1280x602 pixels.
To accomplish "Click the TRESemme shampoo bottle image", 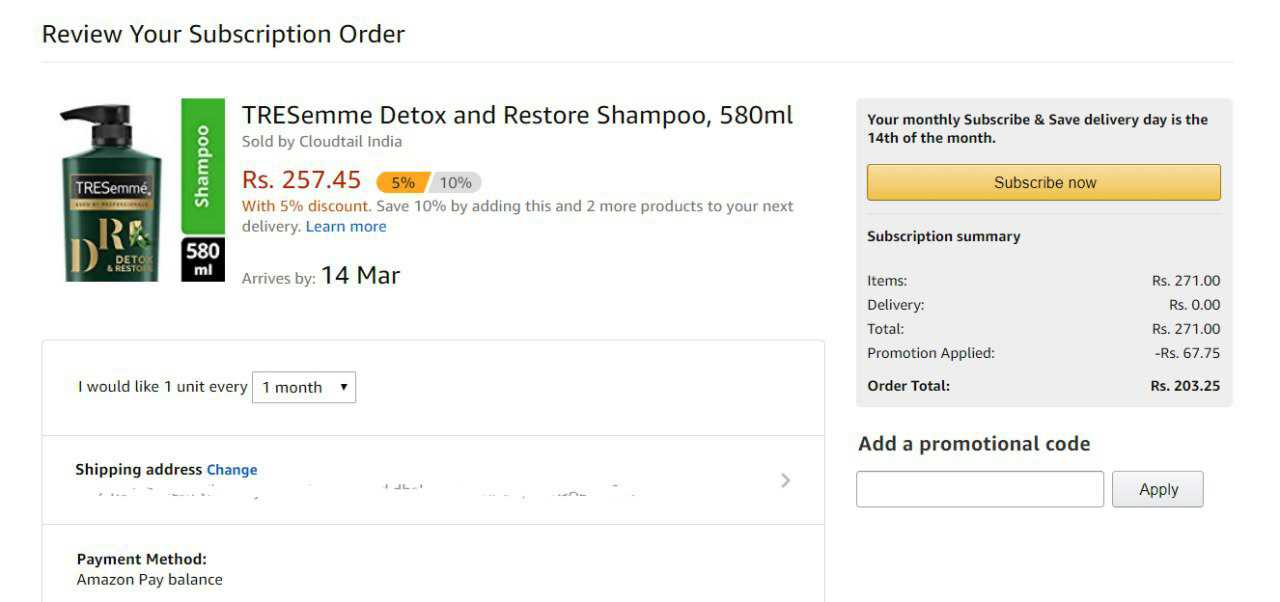I will 111,193.
